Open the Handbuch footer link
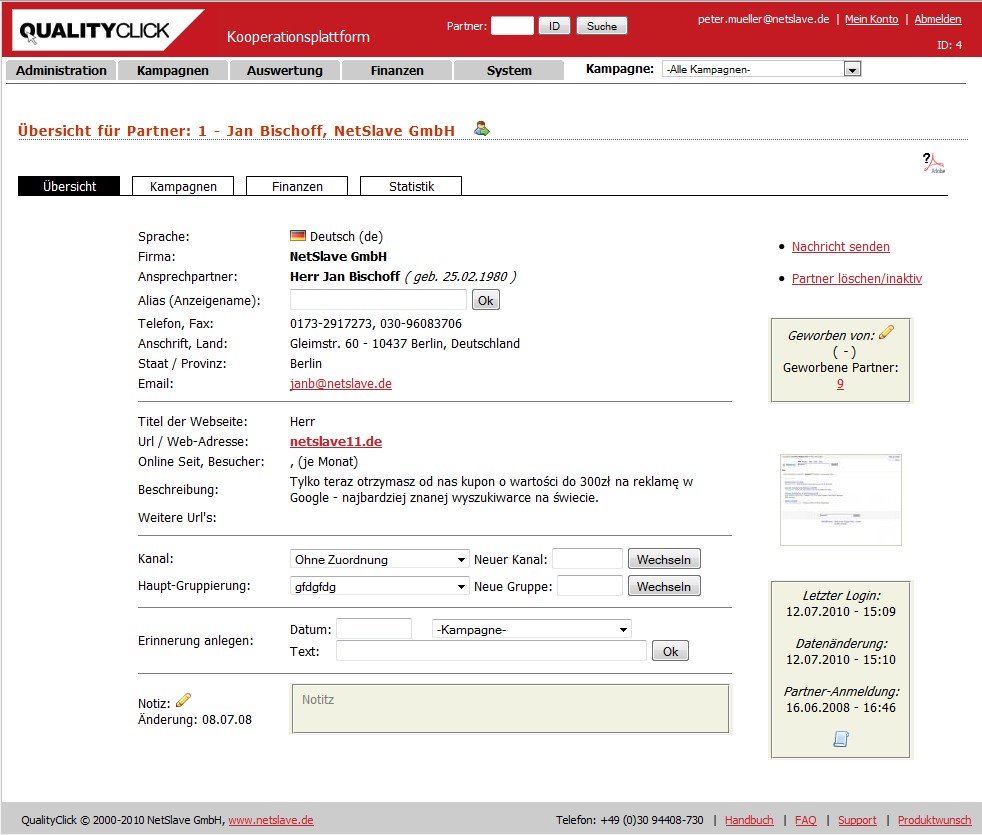 (749, 820)
